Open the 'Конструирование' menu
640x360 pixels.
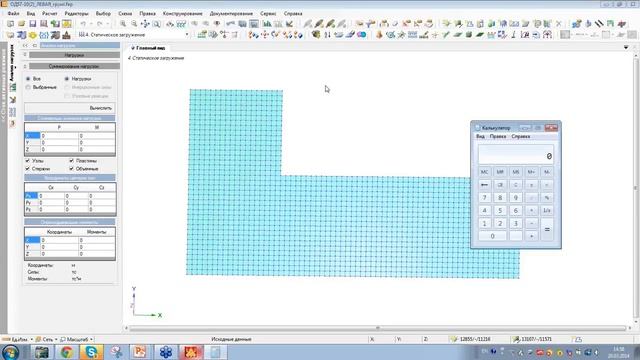(x=182, y=13)
